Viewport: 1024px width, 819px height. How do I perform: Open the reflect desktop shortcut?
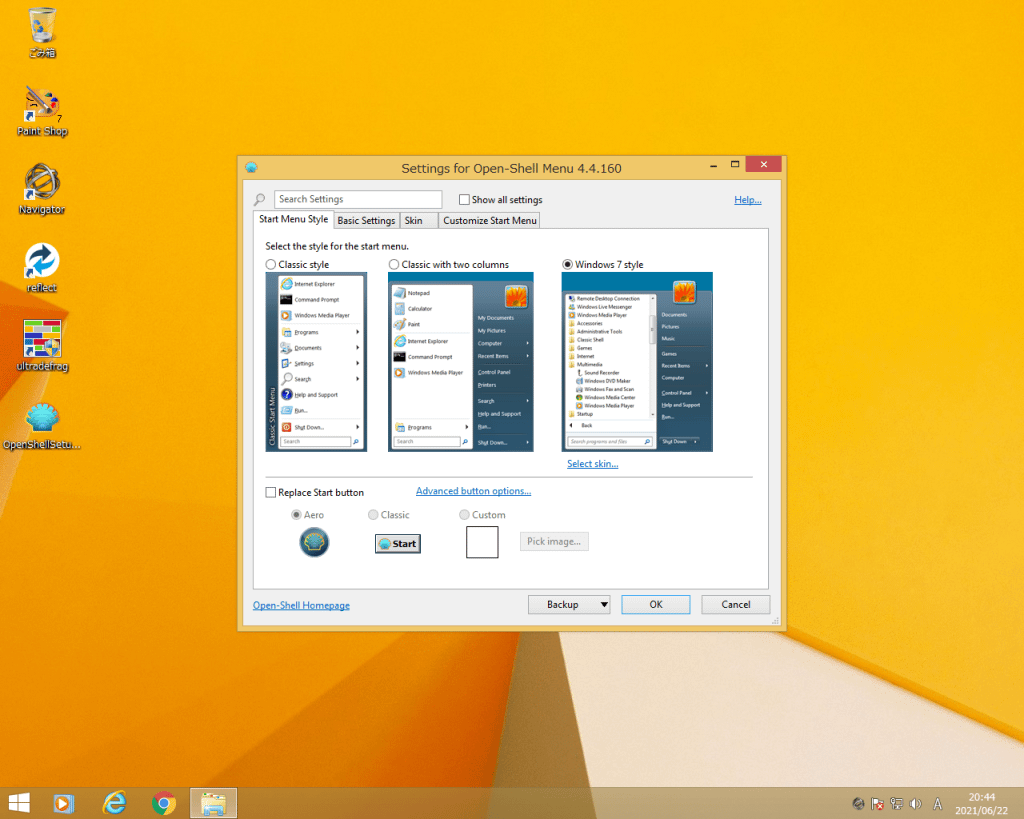coord(42,268)
